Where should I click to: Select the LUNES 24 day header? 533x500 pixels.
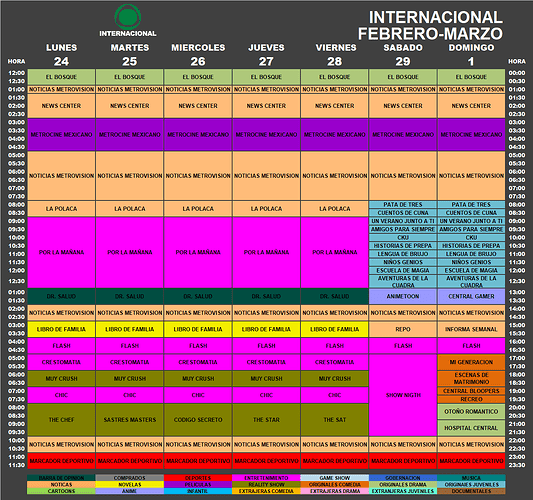coord(62,54)
